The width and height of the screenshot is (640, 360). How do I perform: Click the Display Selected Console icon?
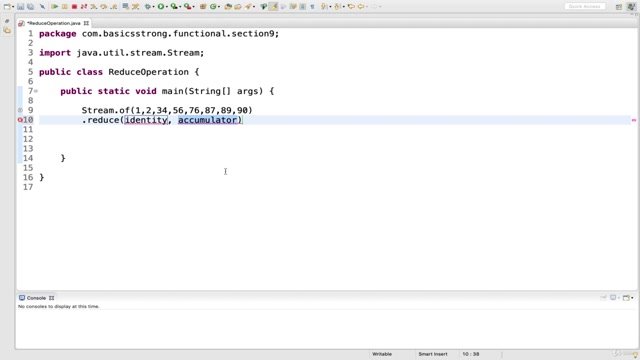pyautogui.click(x=613, y=298)
